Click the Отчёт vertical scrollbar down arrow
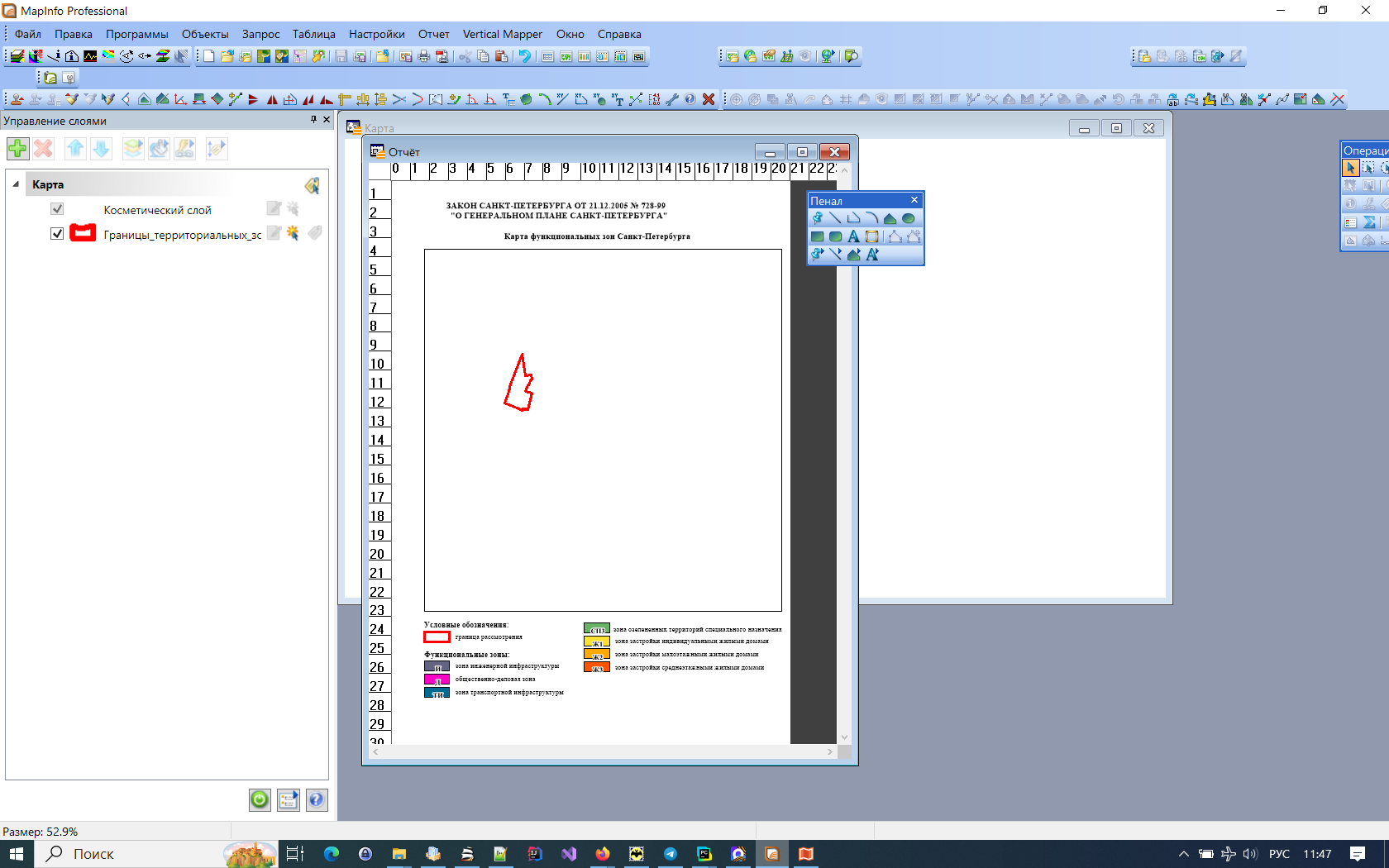 click(x=844, y=737)
